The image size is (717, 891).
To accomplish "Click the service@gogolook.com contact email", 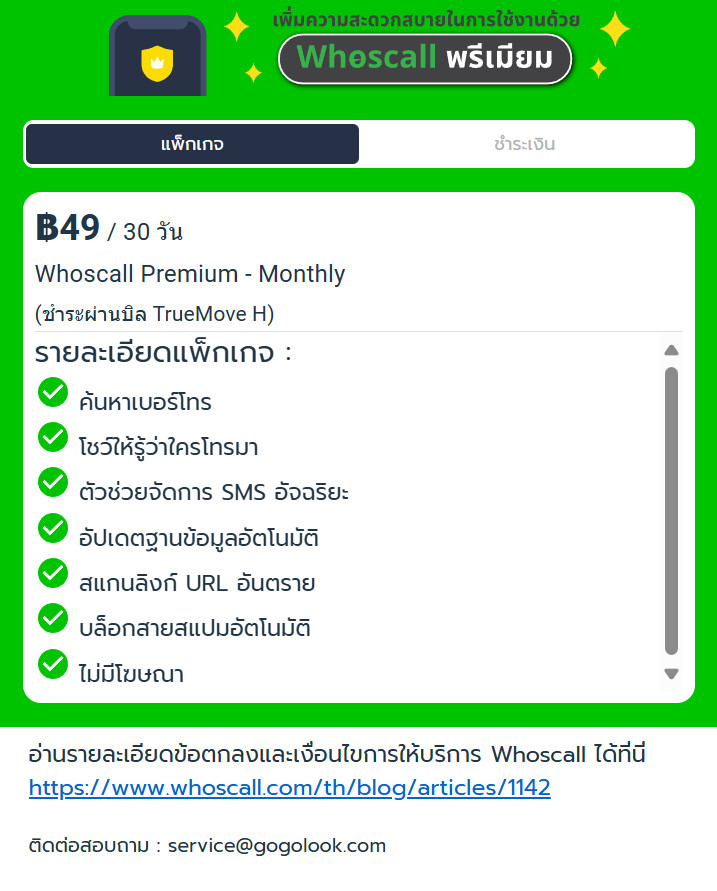I will (x=277, y=846).
